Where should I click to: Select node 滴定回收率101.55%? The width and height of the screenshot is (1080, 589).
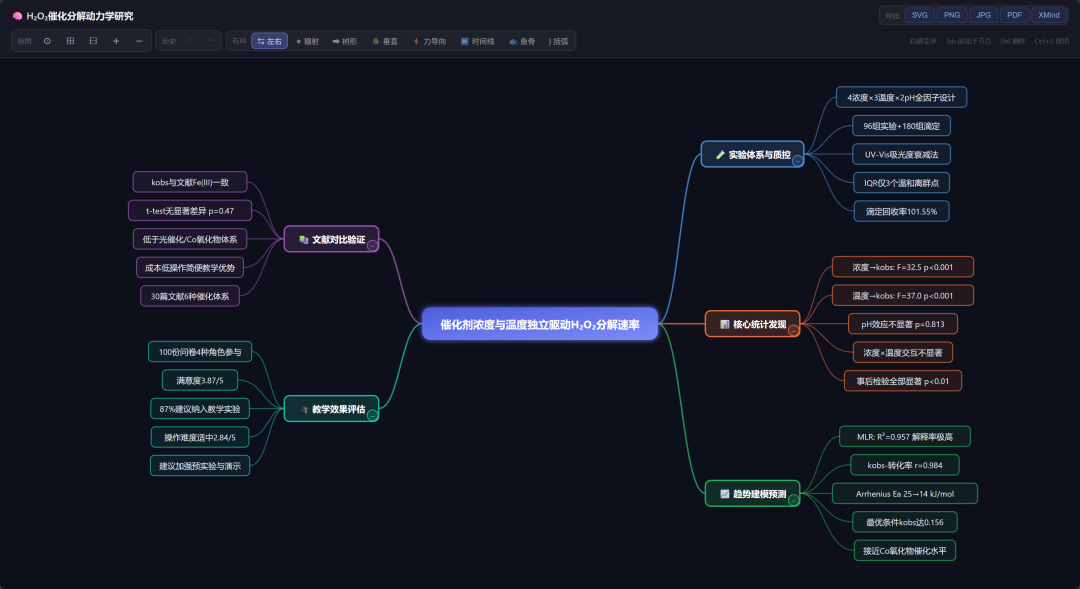901,211
